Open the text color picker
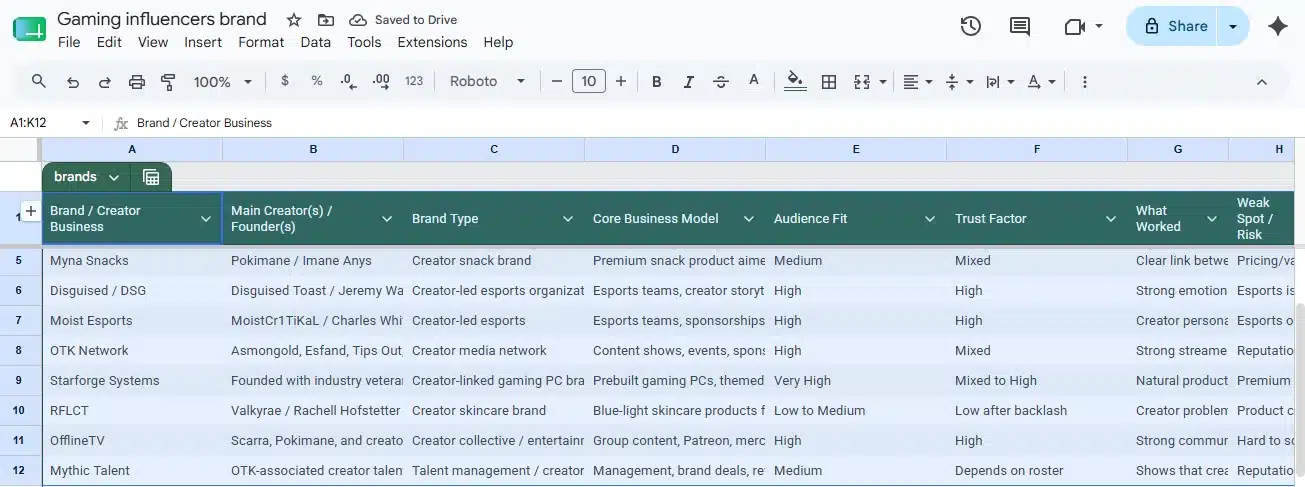The height and width of the screenshot is (487, 1305). pos(754,82)
